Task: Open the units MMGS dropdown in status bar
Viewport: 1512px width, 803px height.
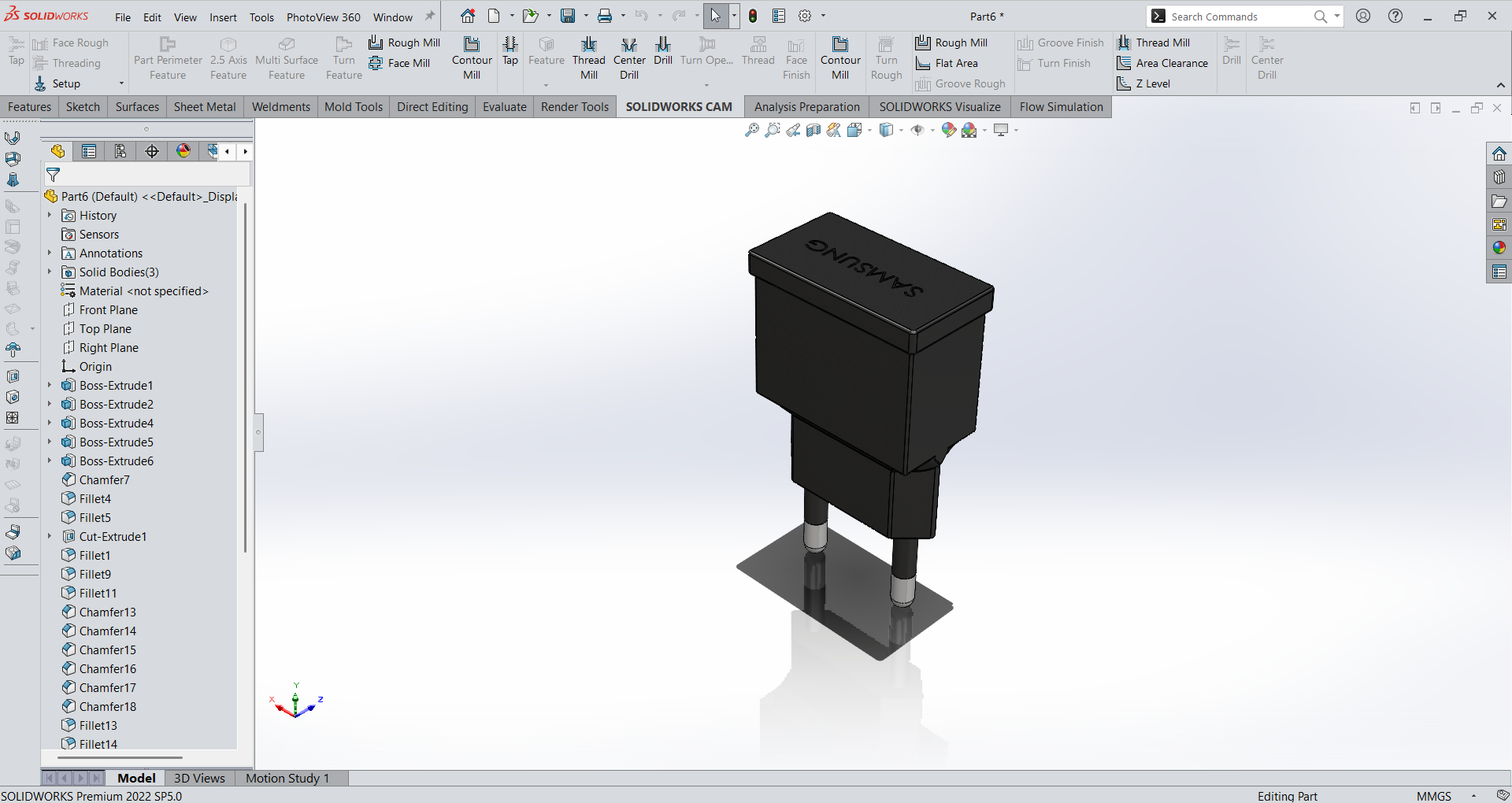Action: point(1473,796)
